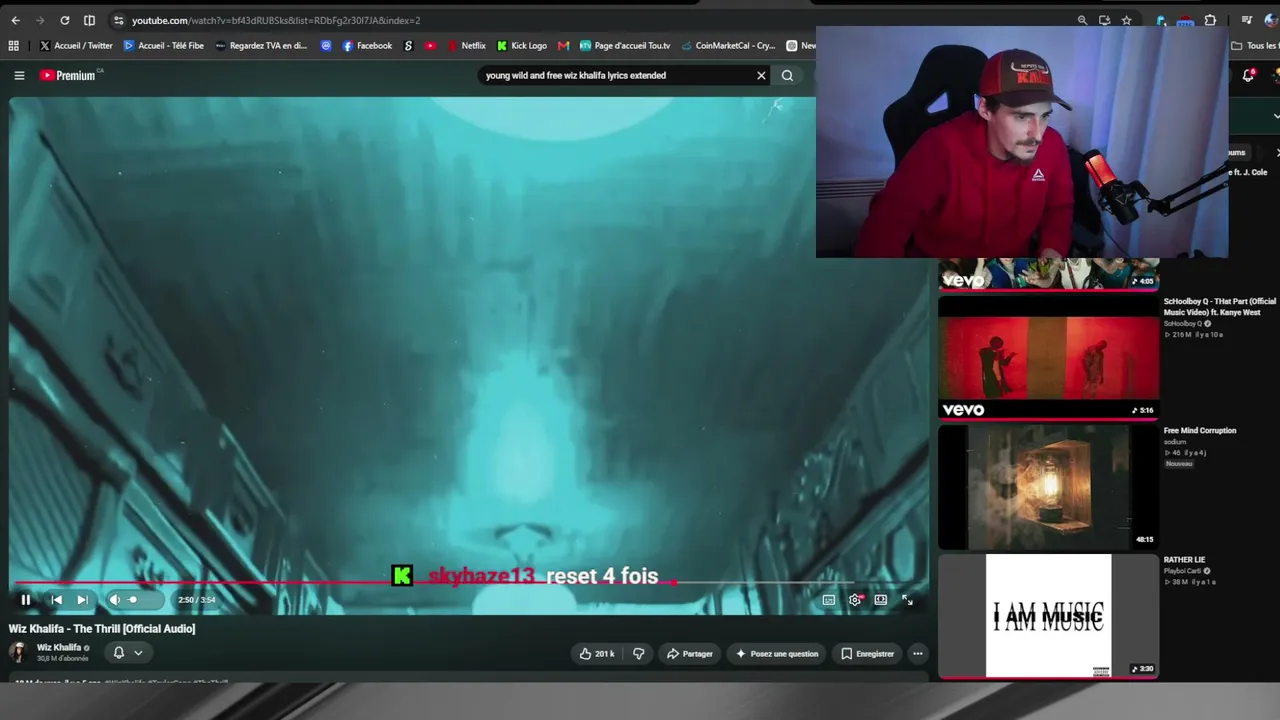This screenshot has width=1280, height=720.
Task: Open the site information icon in address bar
Action: coord(118,20)
